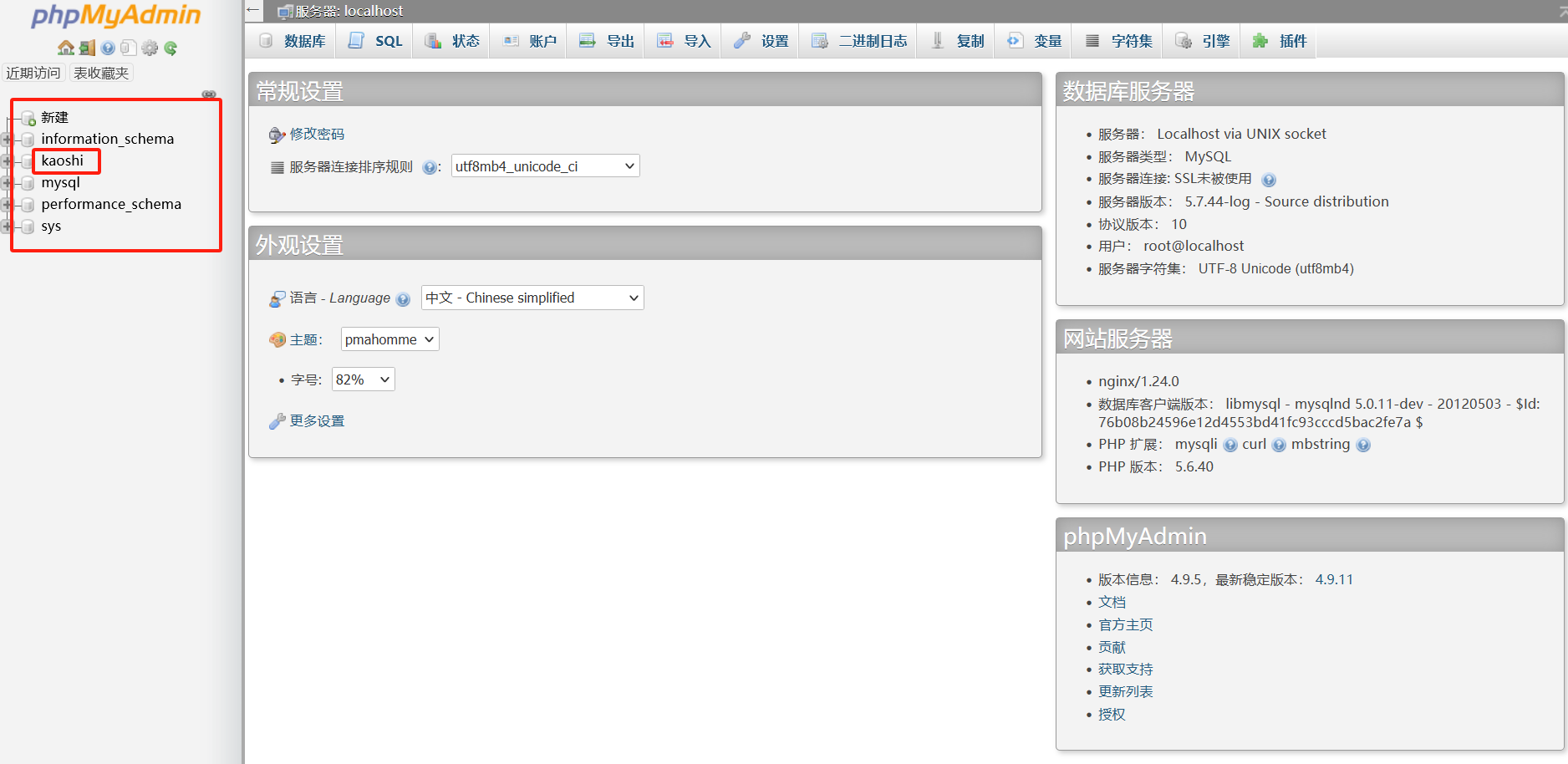Open the 授权 link

pyautogui.click(x=1112, y=715)
